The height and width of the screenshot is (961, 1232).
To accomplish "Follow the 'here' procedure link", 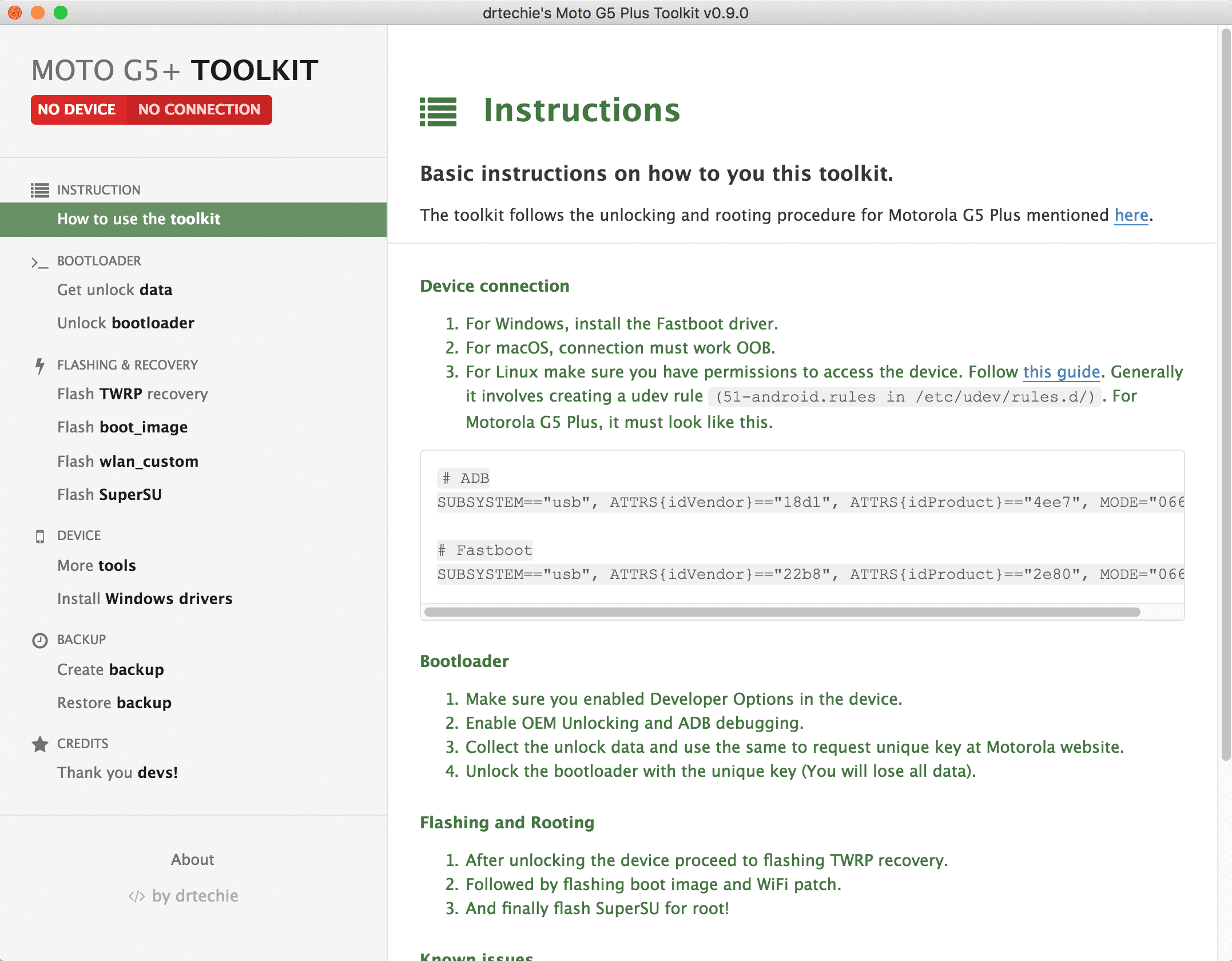I will [1131, 215].
